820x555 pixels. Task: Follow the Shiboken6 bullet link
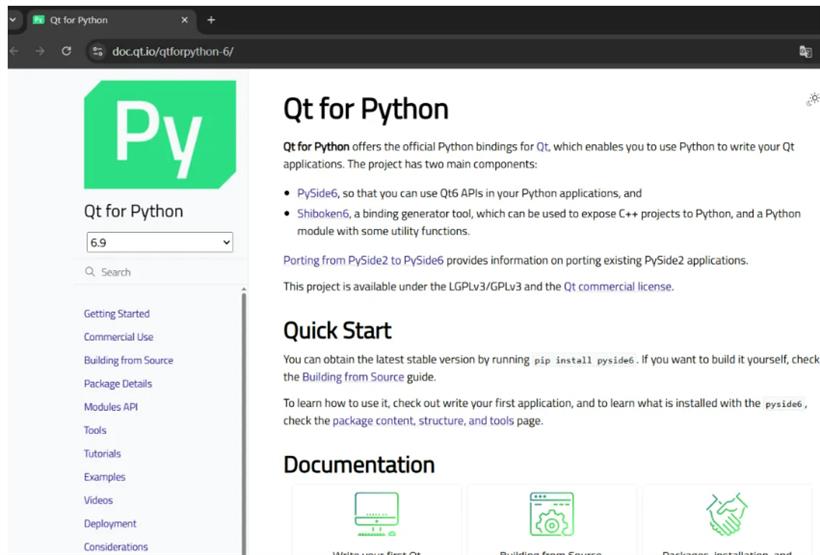click(x=323, y=213)
